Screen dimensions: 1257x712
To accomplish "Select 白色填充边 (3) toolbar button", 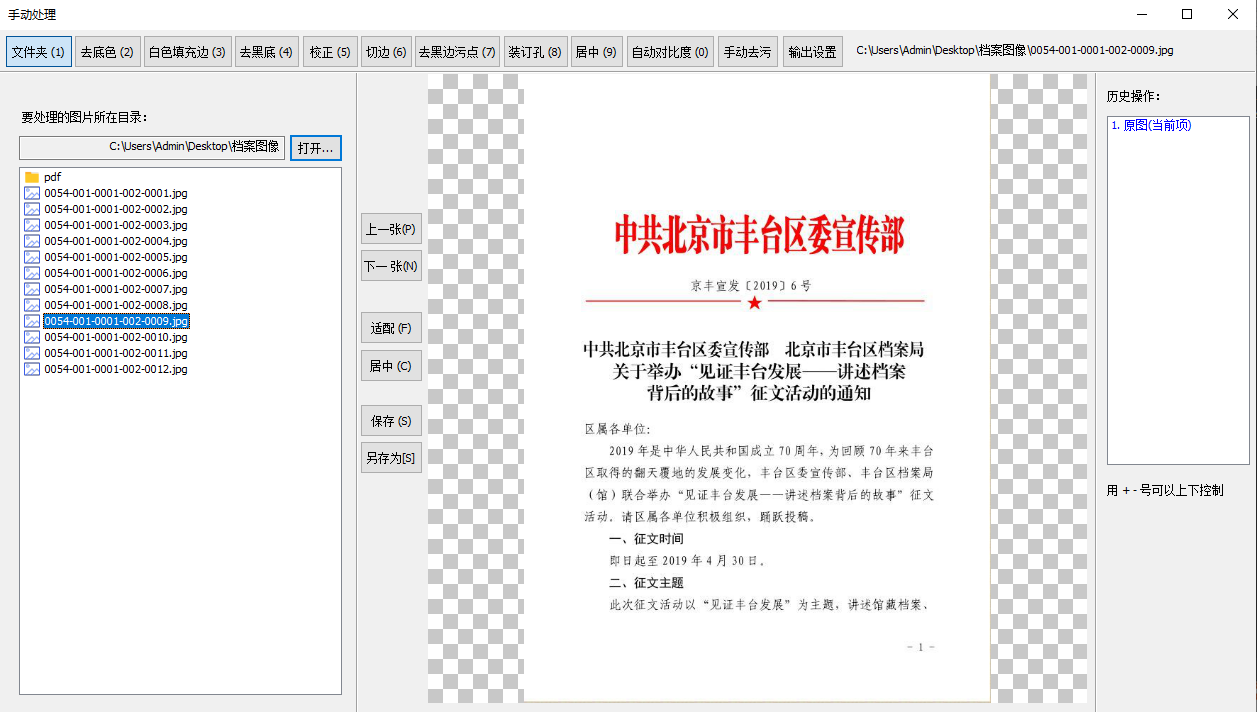I will click(x=187, y=52).
